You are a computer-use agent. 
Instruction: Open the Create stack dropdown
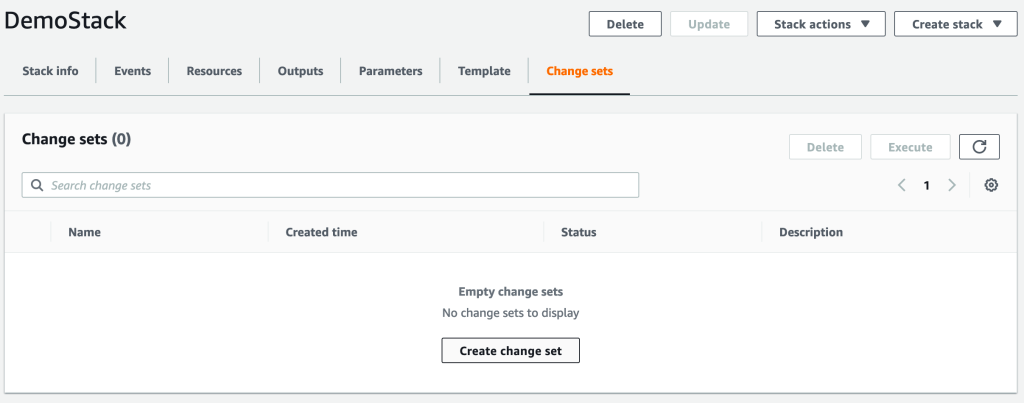click(955, 24)
